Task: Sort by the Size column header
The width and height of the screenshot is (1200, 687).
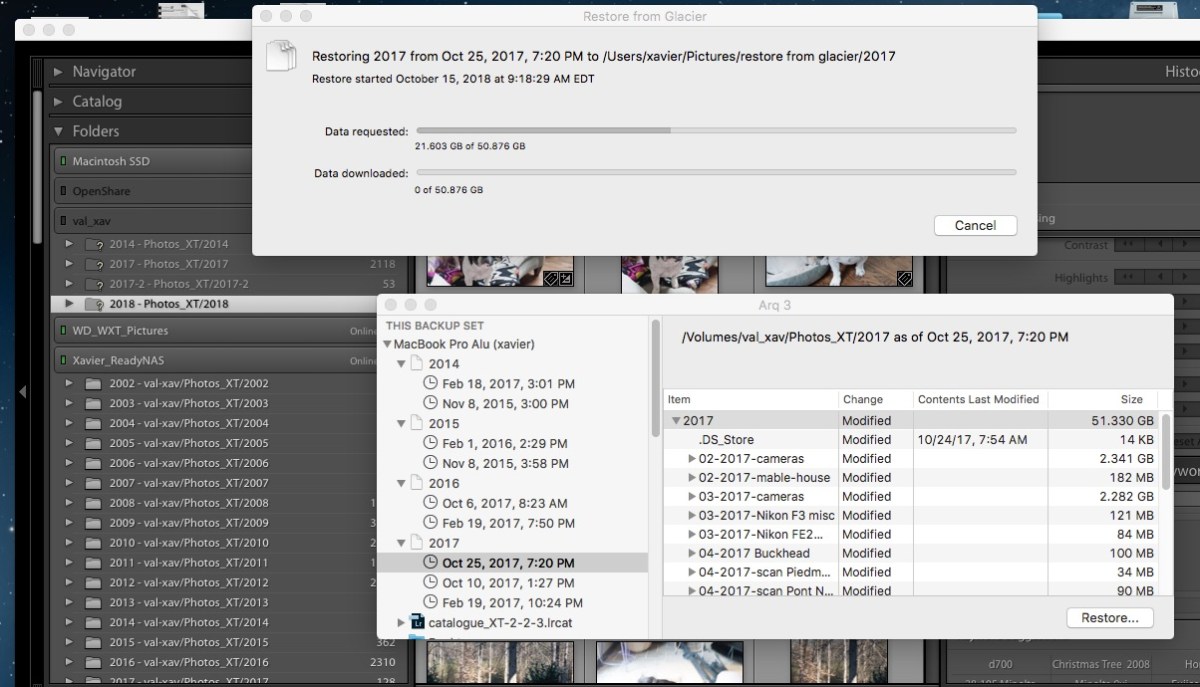Action: click(x=1130, y=399)
